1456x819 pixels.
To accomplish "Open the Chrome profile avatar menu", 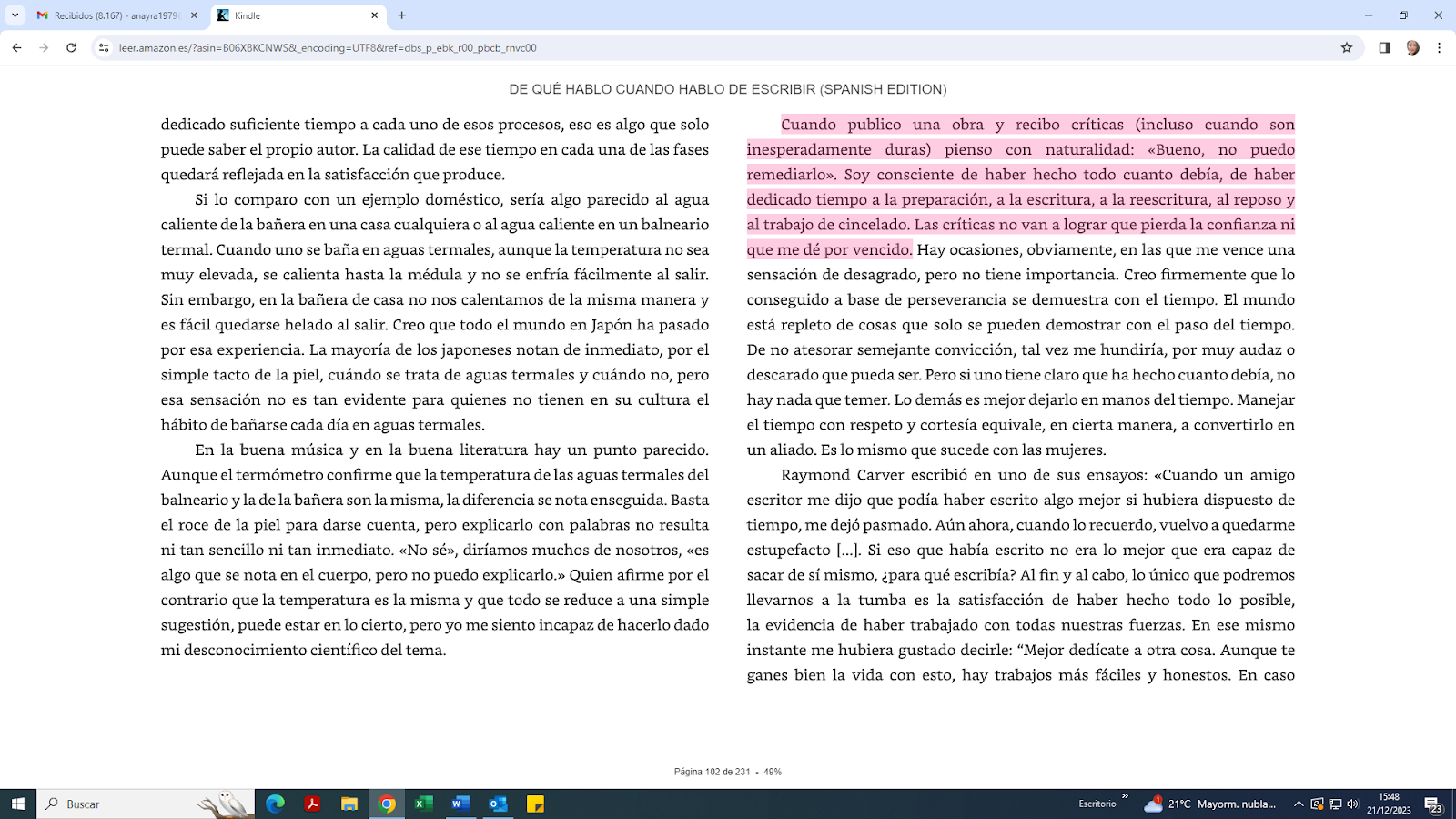I will [1412, 48].
